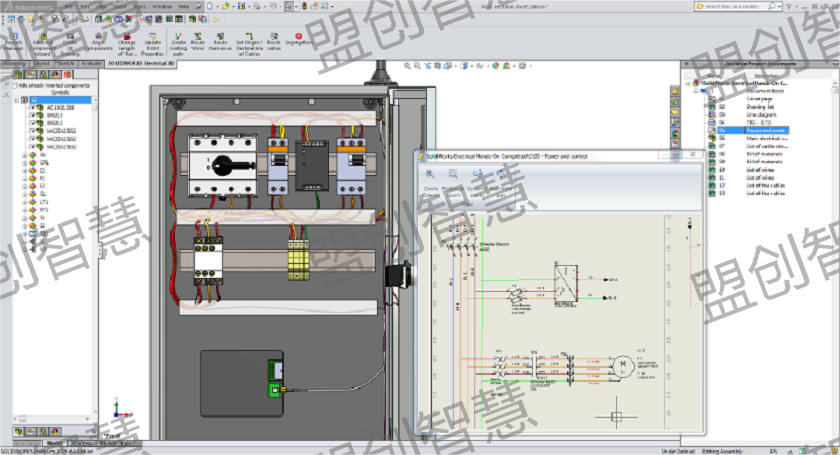
Task: Open the Electrical Manager tab icon in the left panel
Action: (x=68, y=74)
